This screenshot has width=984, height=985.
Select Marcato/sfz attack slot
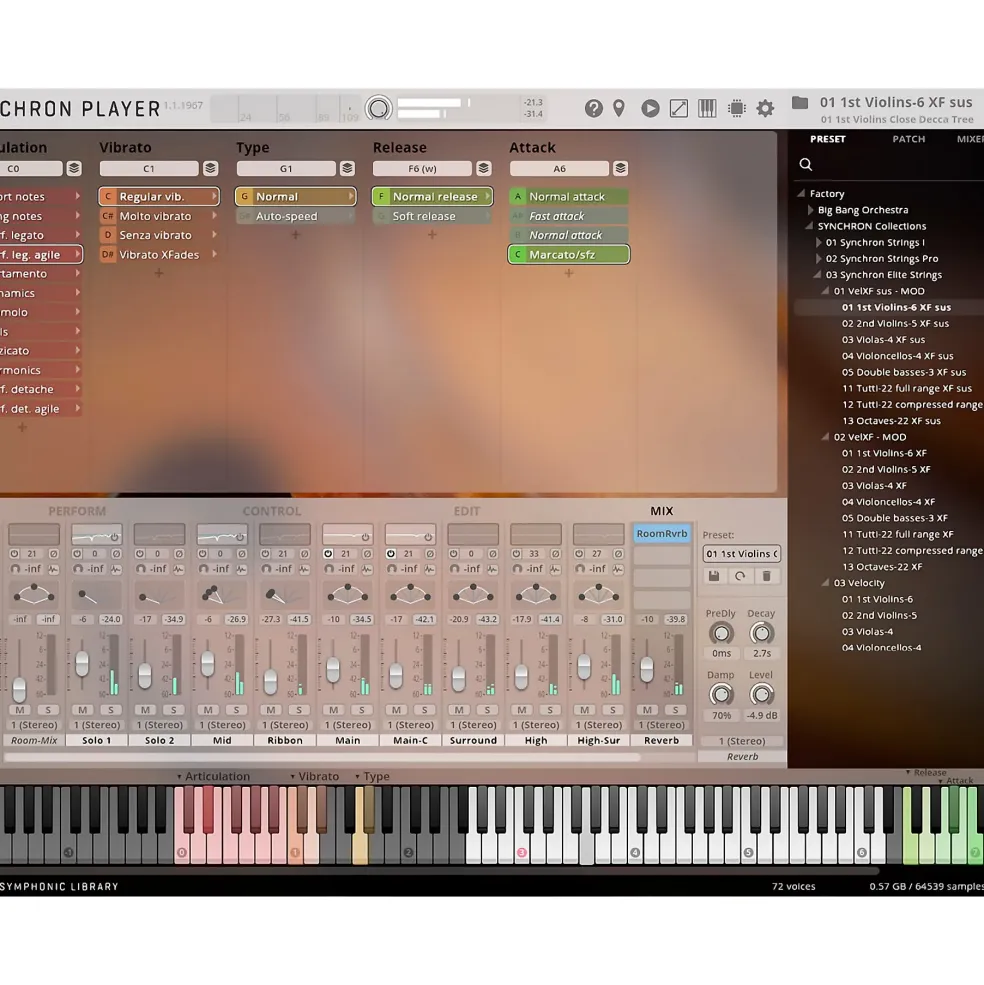pos(569,254)
